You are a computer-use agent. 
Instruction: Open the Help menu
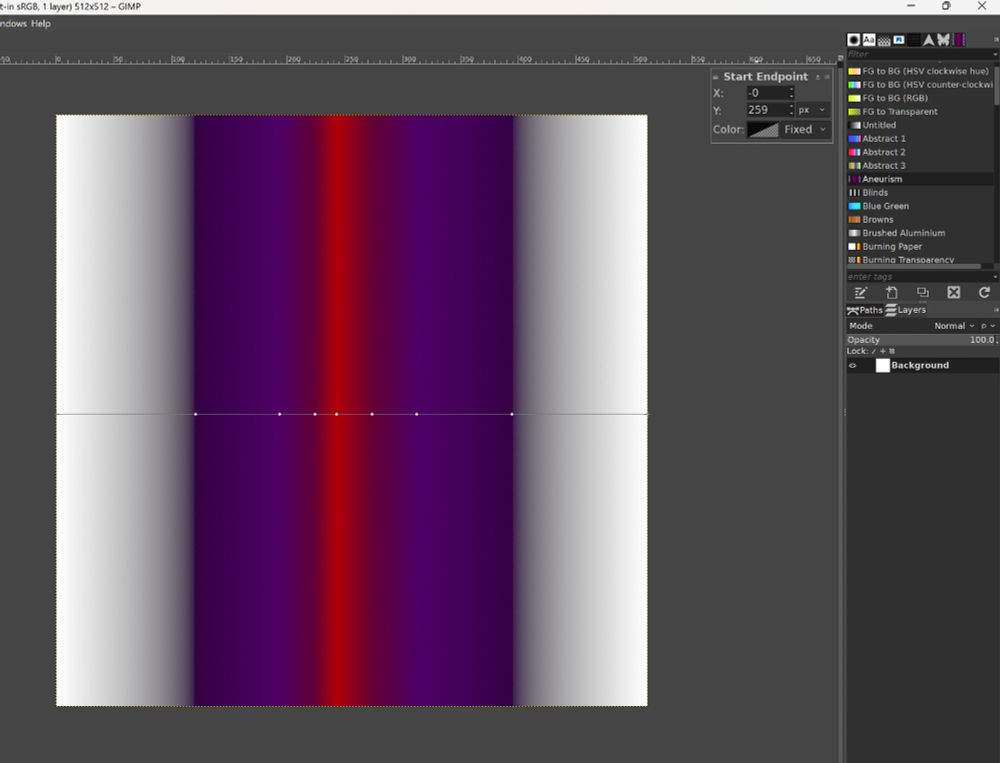(41, 24)
